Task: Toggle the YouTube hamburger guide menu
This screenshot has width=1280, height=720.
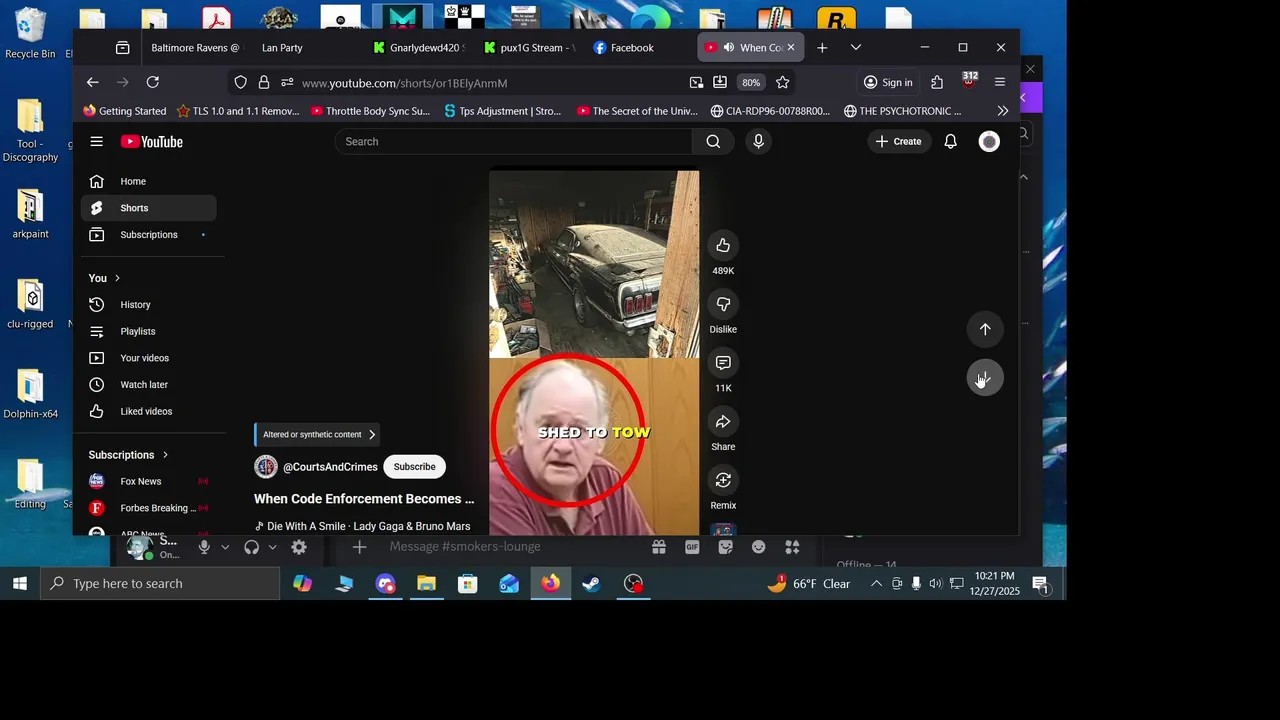Action: 96,142
